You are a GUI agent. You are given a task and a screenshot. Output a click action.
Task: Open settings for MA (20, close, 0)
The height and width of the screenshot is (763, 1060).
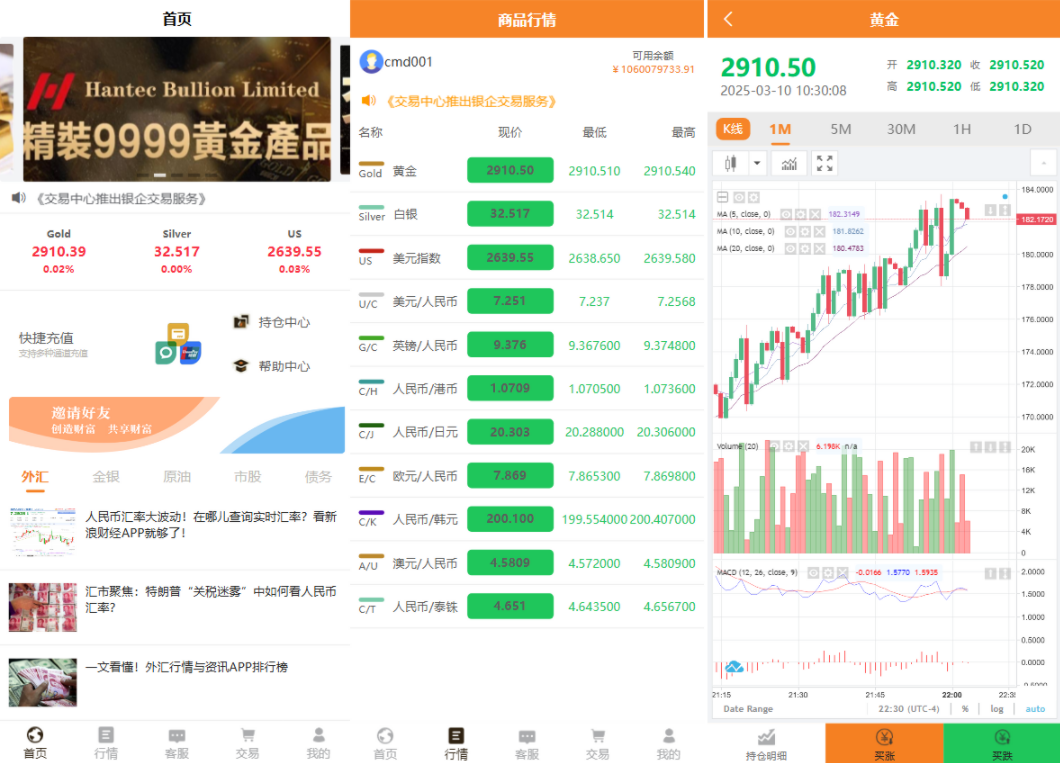804,248
